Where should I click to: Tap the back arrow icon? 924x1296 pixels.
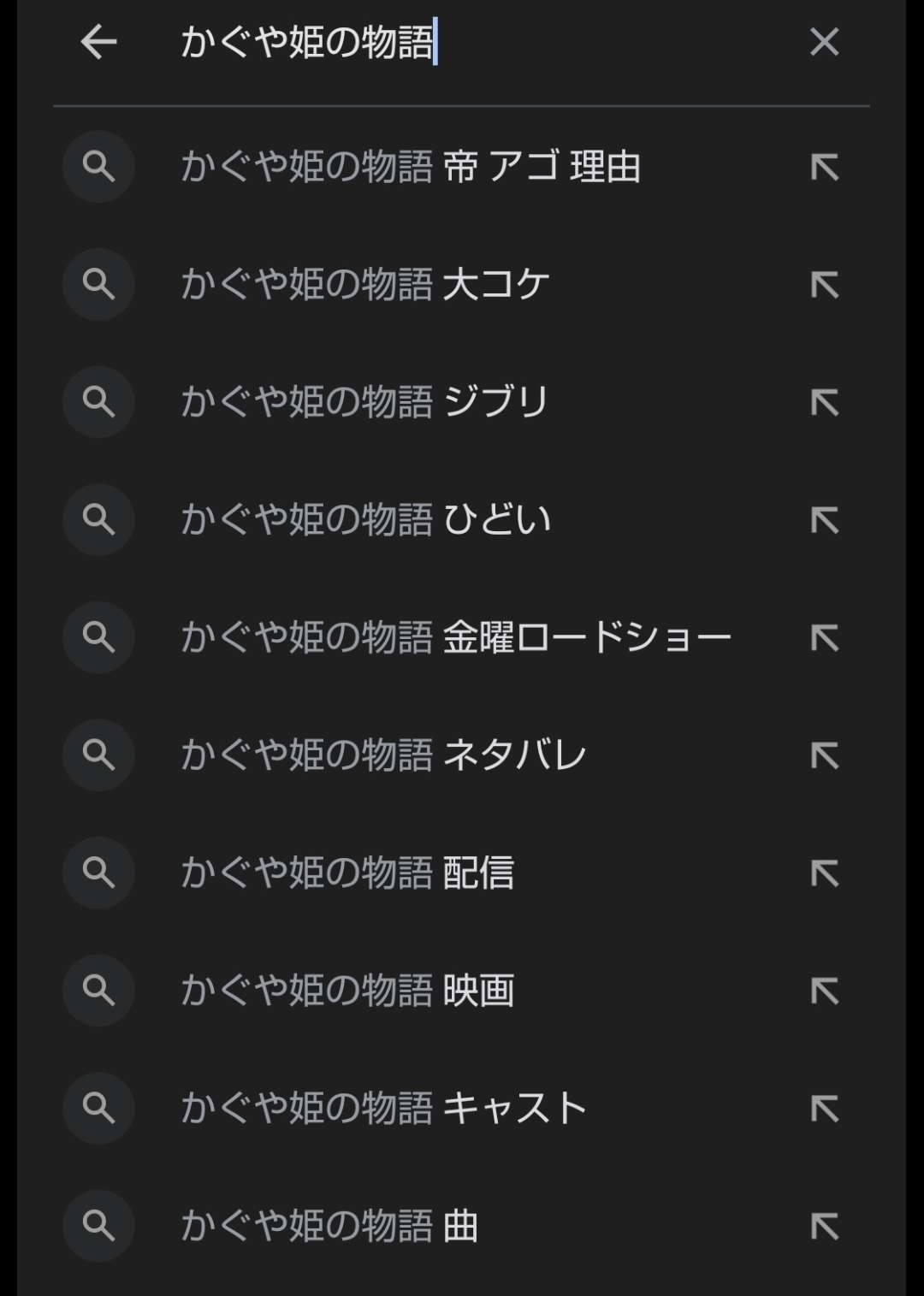coord(98,42)
